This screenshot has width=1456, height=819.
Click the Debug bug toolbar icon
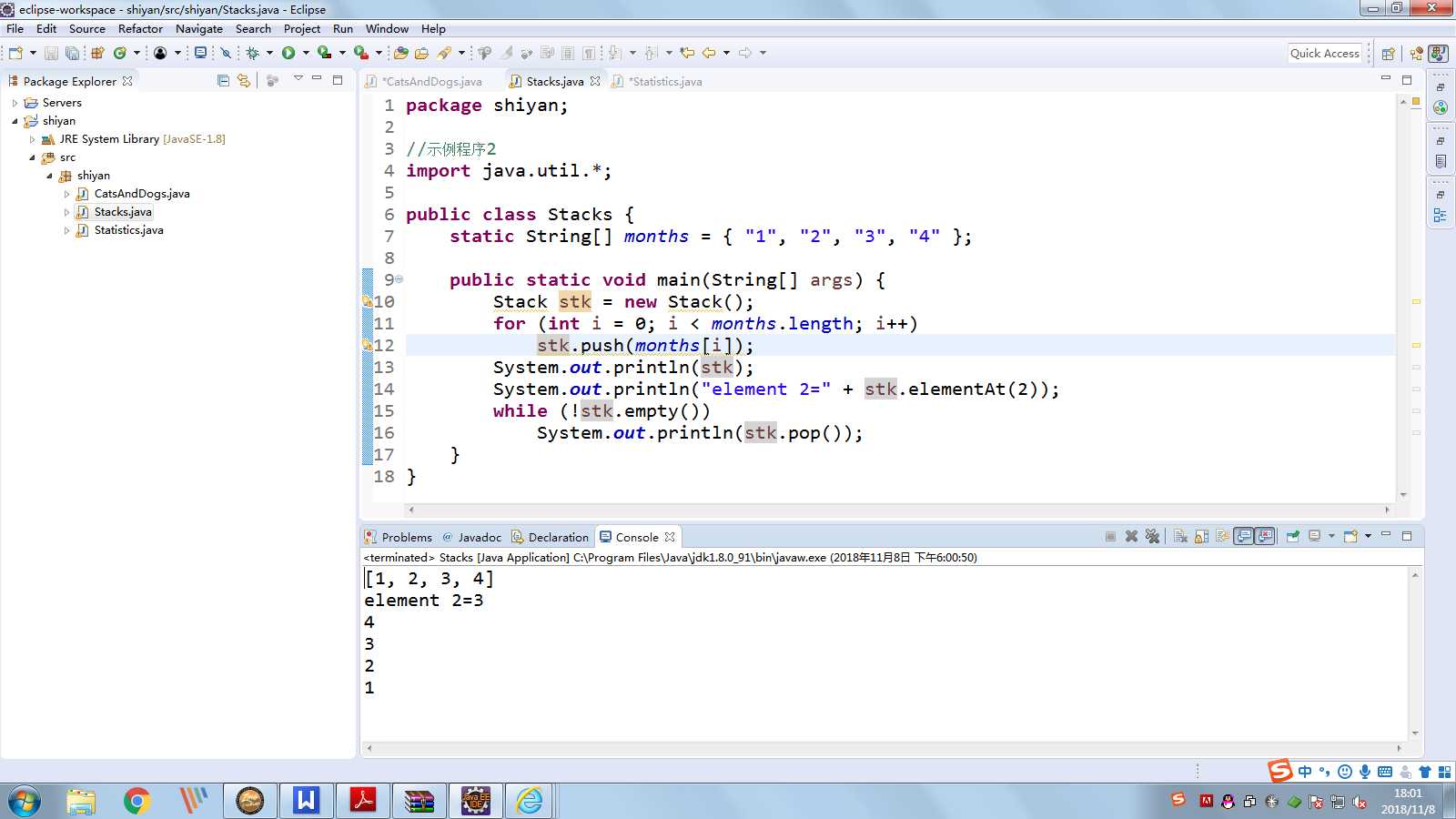252,53
